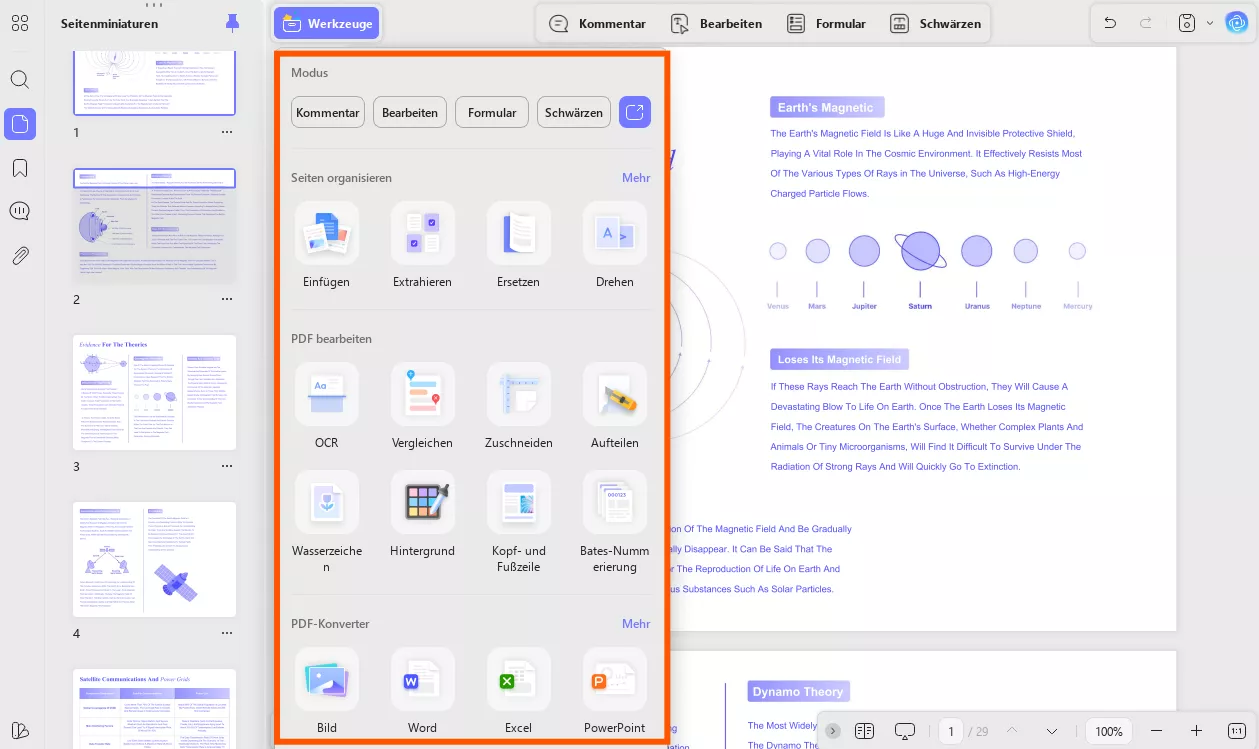Open the Kopf- und Fußzeile tool
This screenshot has width=1259, height=749.
(518, 522)
